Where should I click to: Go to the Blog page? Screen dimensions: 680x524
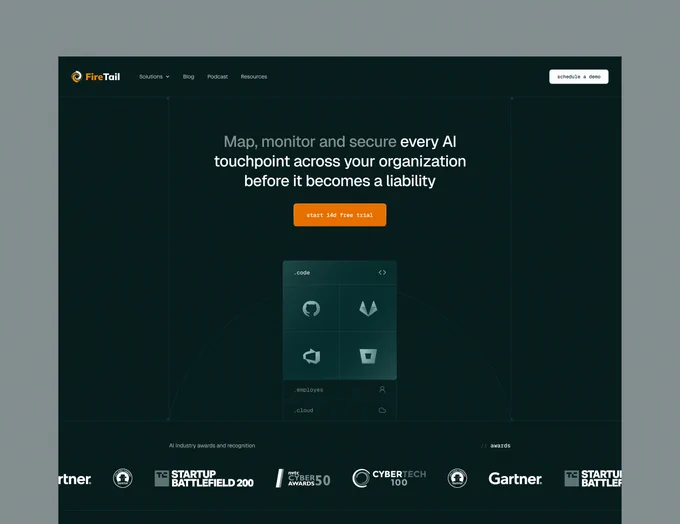point(188,77)
